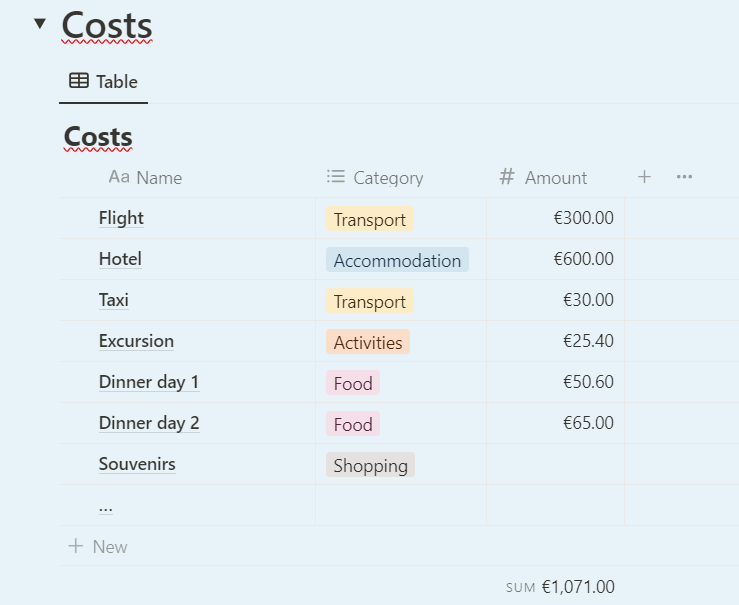Screen dimensions: 739x605
Task: Open the Amount column header options
Action: (544, 178)
